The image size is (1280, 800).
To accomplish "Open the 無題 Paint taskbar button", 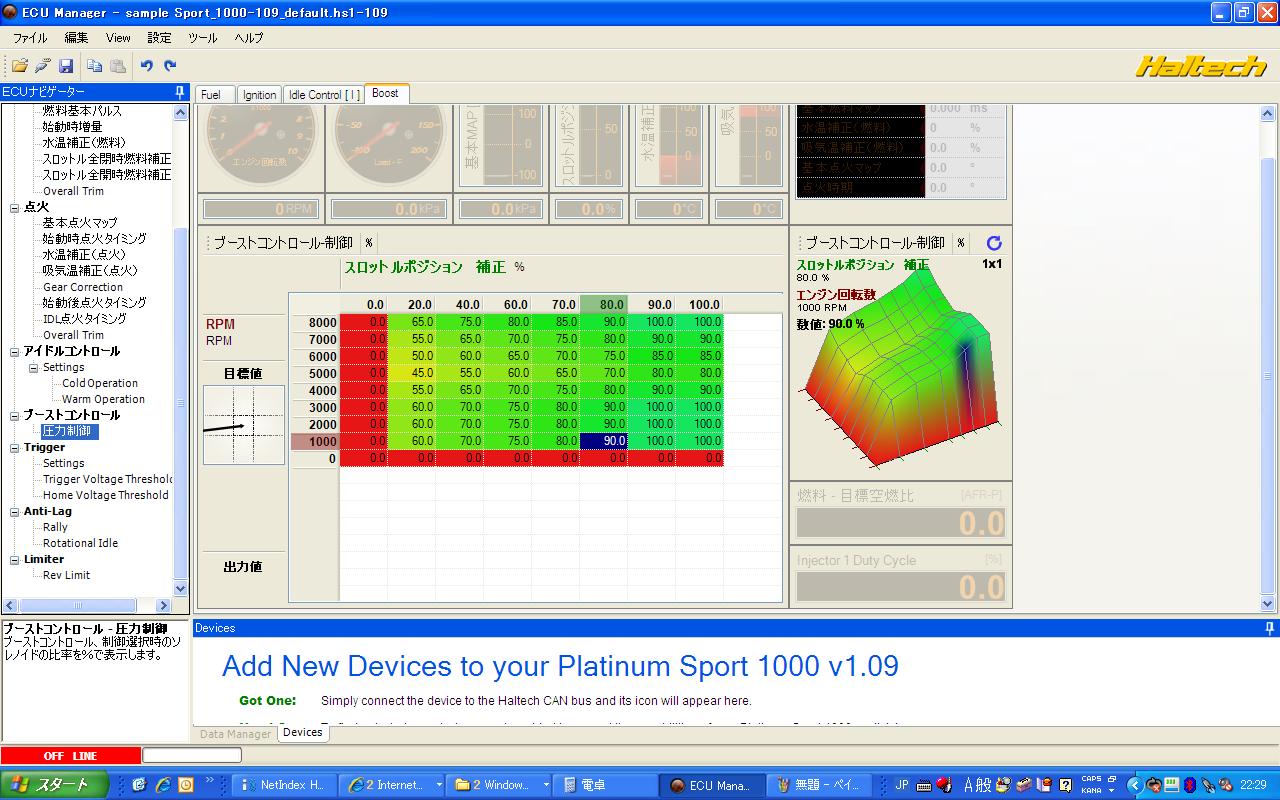I will coord(818,785).
